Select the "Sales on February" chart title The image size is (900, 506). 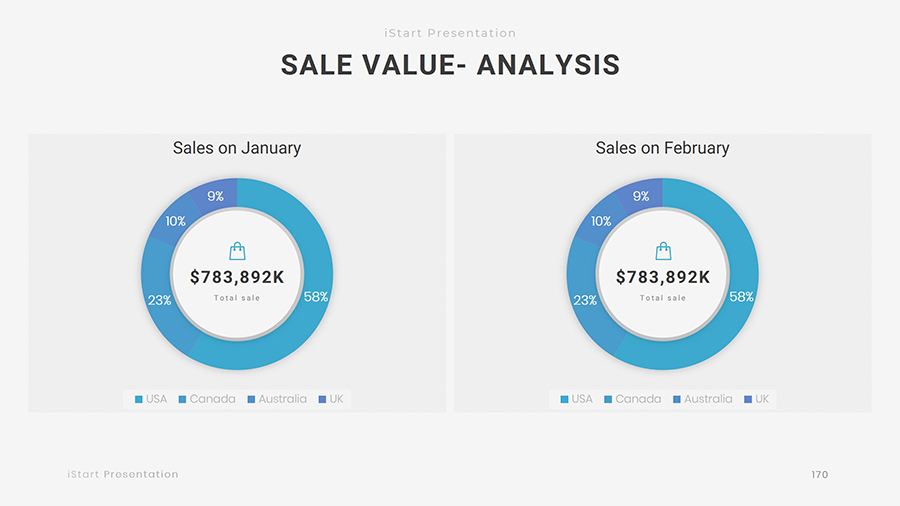point(662,148)
